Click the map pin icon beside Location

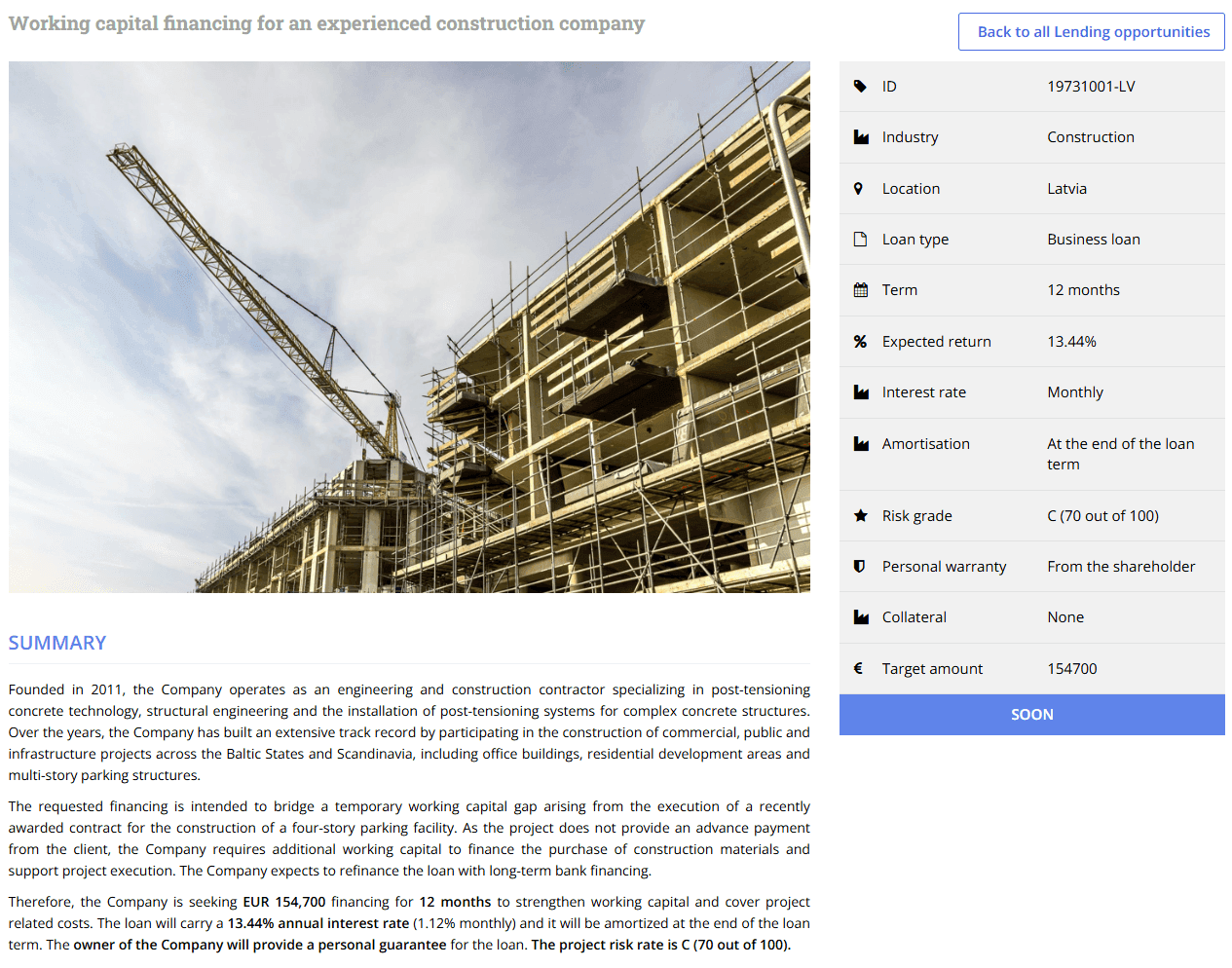858,189
